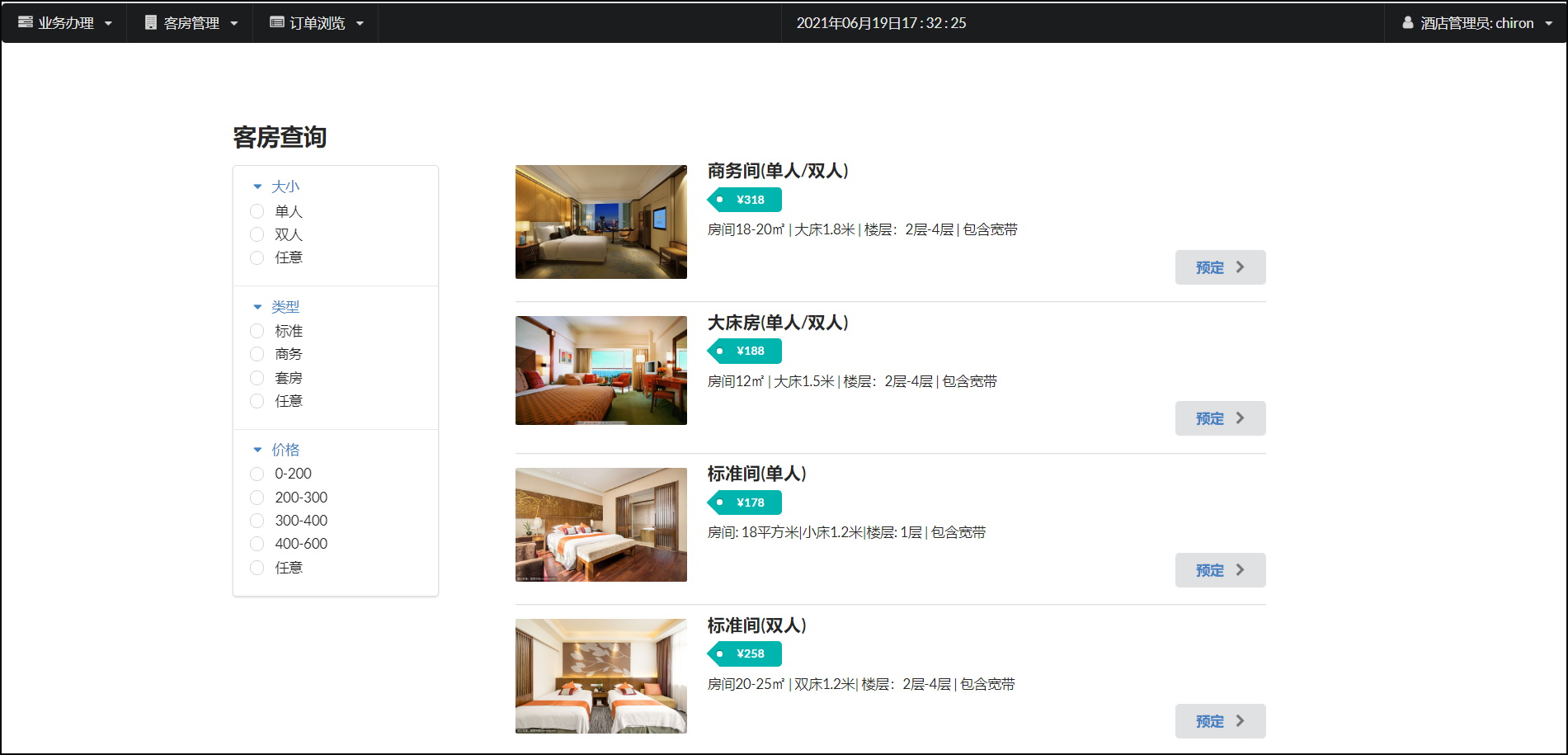1568x755 pixels.
Task: Click the building icon beside 客房管理
Action: tap(151, 22)
